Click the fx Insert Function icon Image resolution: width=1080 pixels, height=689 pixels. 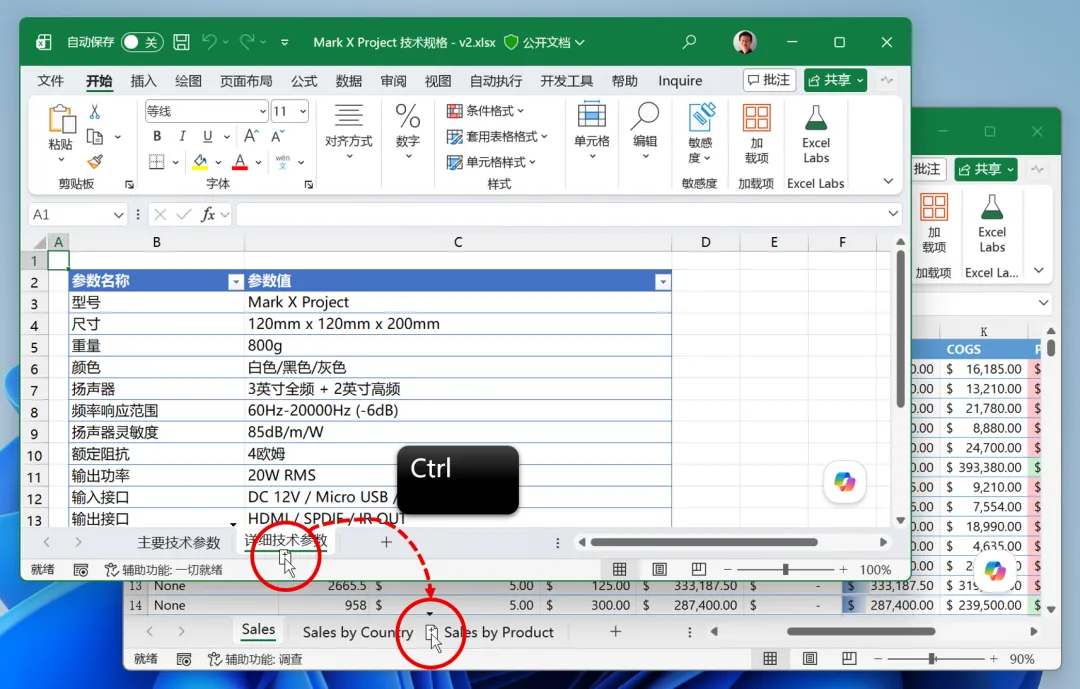tap(208, 215)
